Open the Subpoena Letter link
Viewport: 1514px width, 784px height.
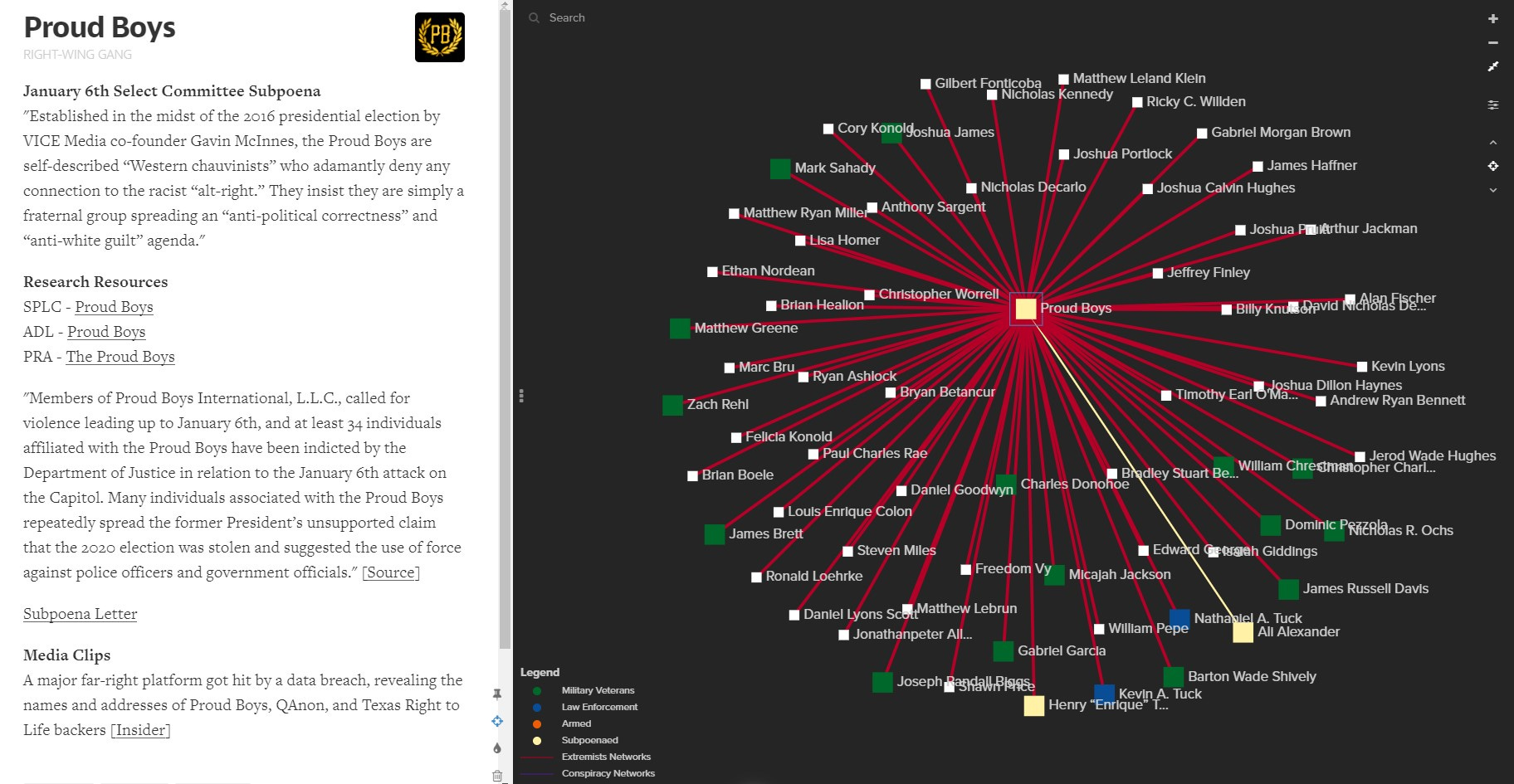click(81, 613)
